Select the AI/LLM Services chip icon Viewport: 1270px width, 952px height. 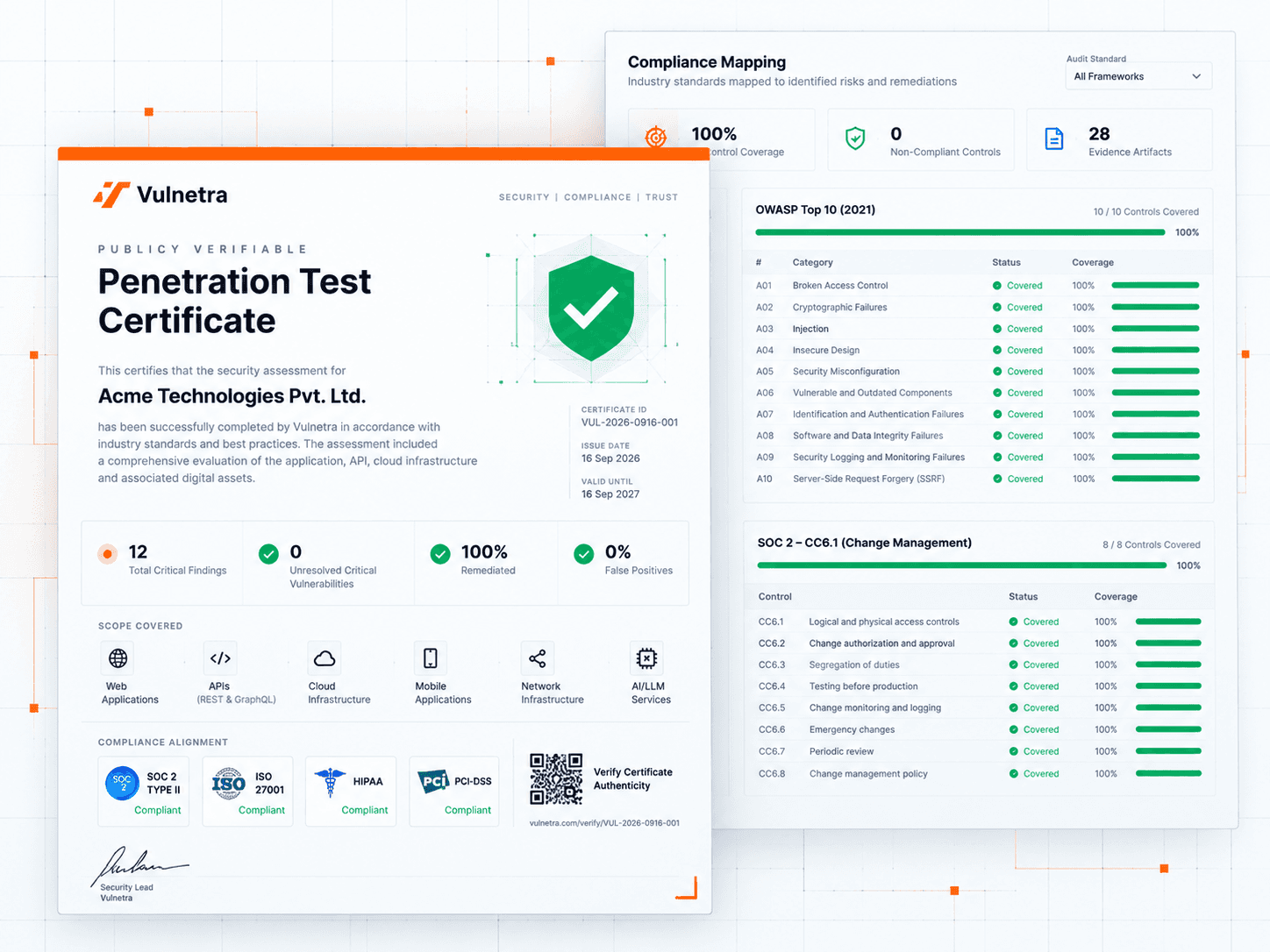pos(646,657)
